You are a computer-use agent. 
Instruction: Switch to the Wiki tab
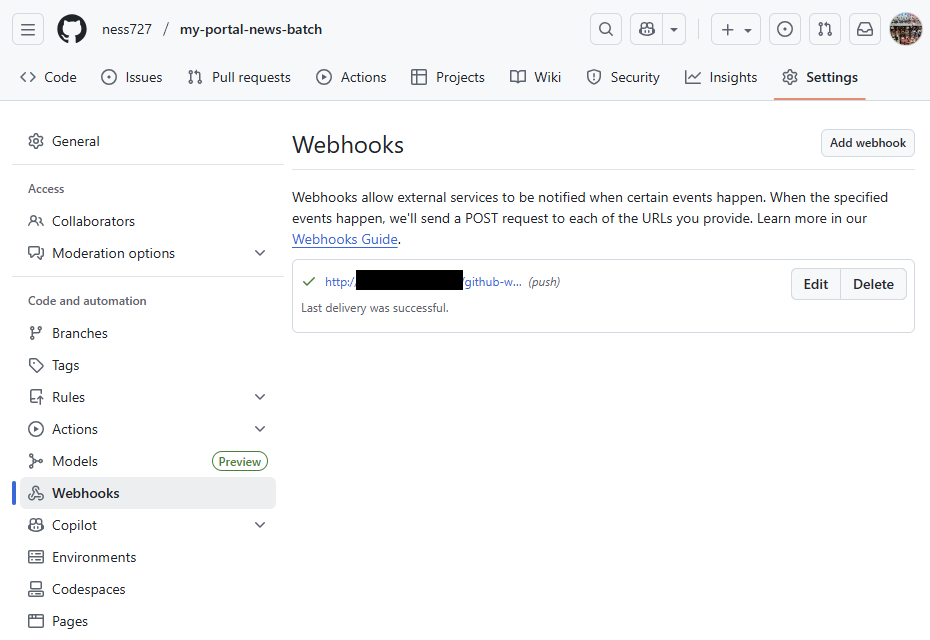click(x=536, y=77)
